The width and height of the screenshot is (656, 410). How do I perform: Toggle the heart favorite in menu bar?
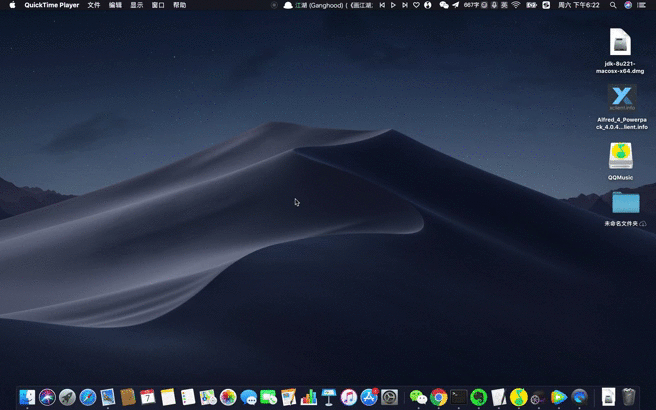416,5
